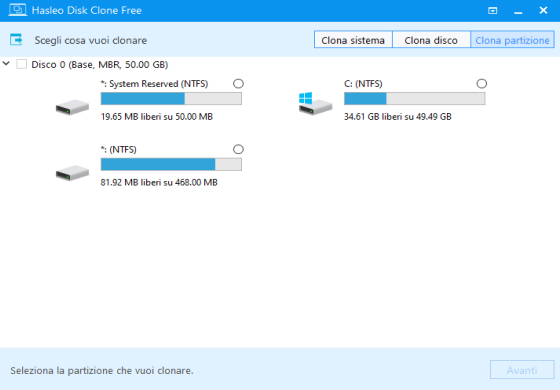Click the Hasleo Disk Clone app logo
560x390 pixels.
pyautogui.click(x=17, y=10)
